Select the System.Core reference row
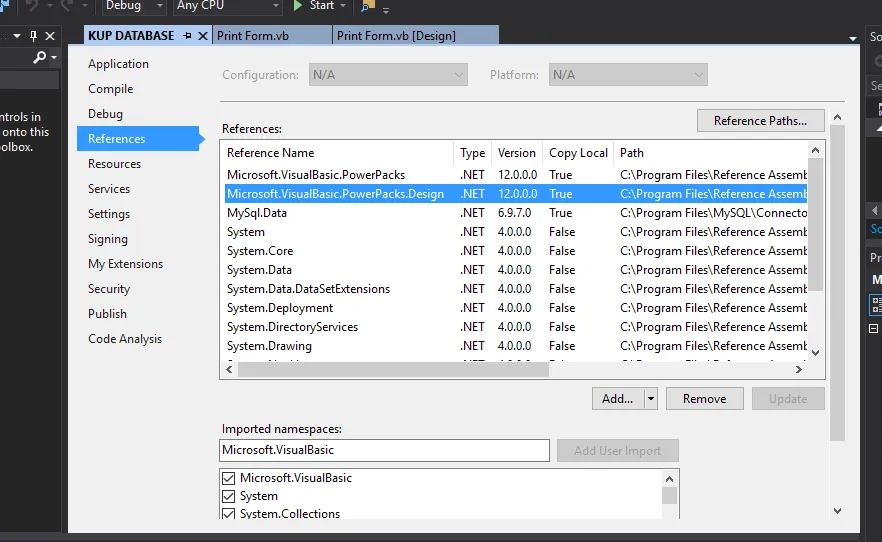This screenshot has height=542, width=882. [x=516, y=251]
